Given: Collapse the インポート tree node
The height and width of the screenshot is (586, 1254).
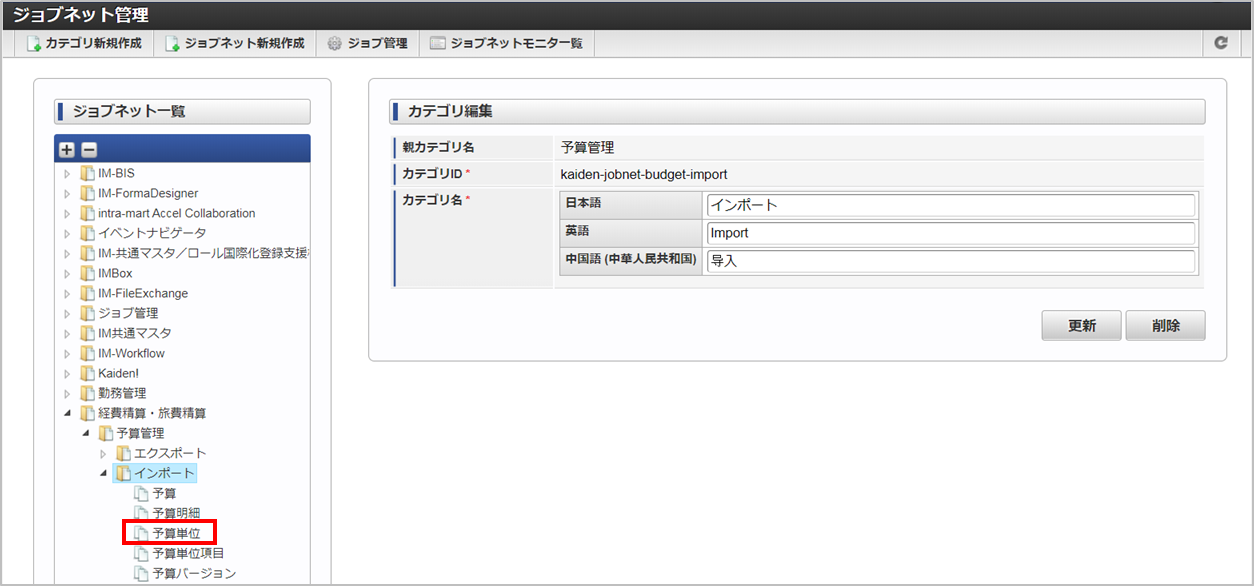Looking at the screenshot, I should tap(103, 473).
